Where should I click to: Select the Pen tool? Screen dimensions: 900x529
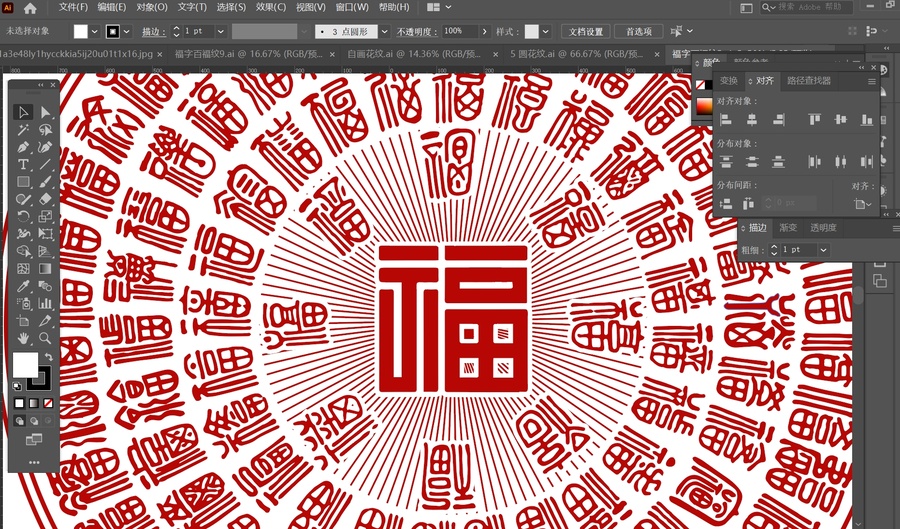[x=23, y=147]
